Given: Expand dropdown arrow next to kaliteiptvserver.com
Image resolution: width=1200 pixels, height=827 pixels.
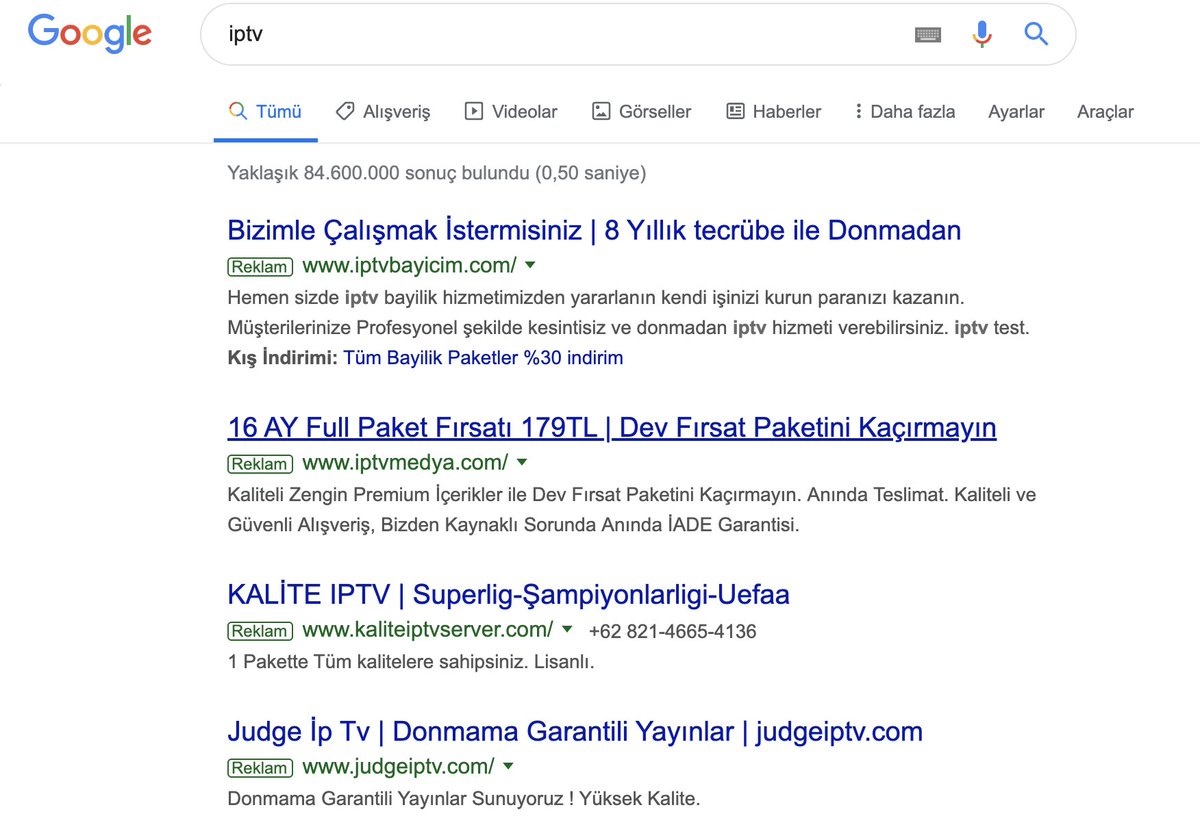Looking at the screenshot, I should coord(567,629).
